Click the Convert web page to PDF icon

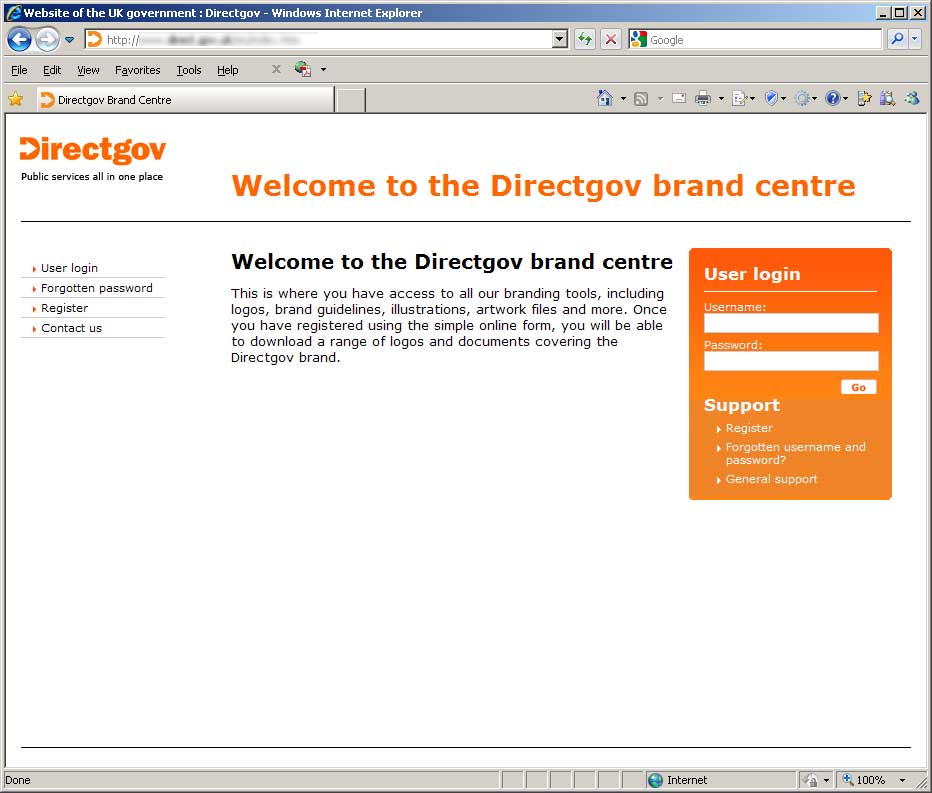click(x=303, y=70)
